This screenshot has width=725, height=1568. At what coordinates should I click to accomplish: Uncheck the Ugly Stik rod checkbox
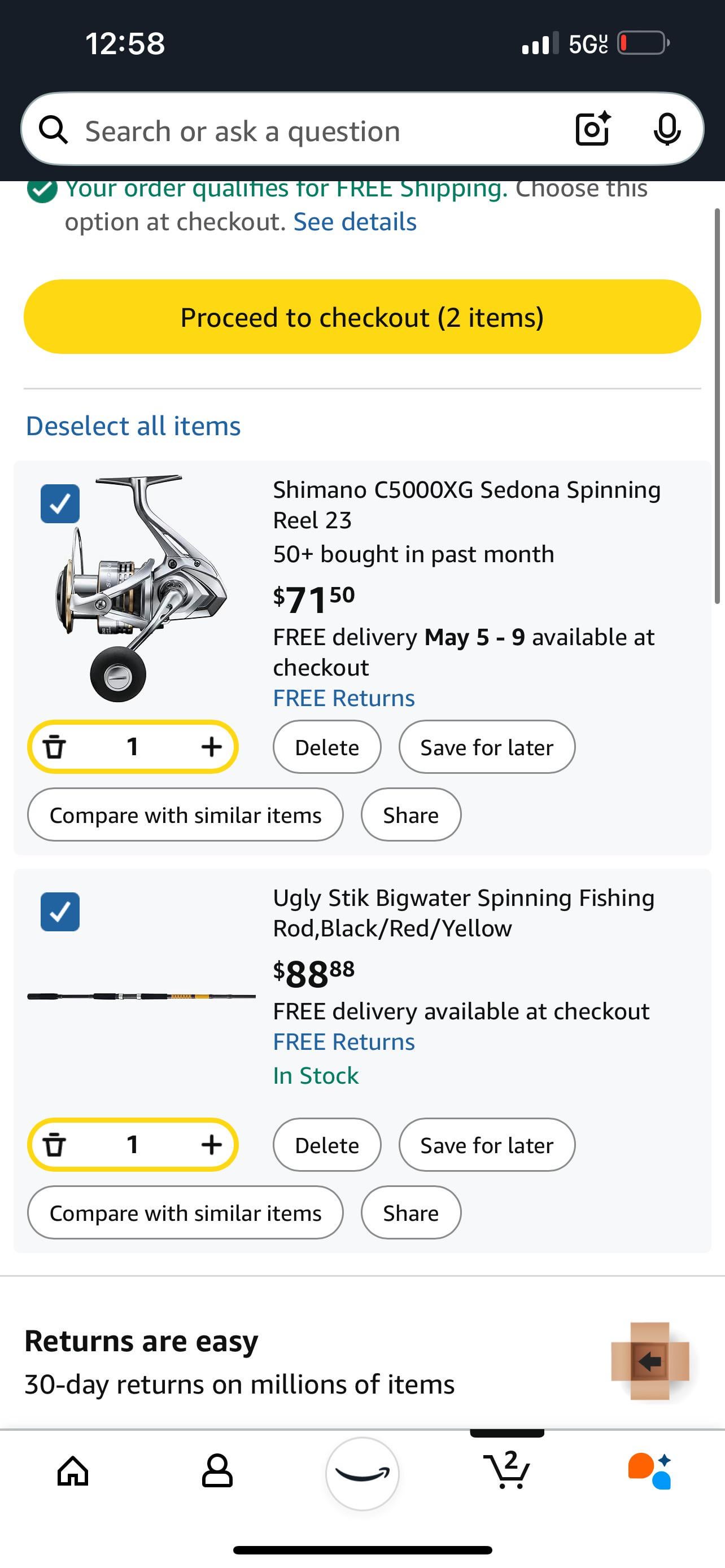click(x=60, y=911)
